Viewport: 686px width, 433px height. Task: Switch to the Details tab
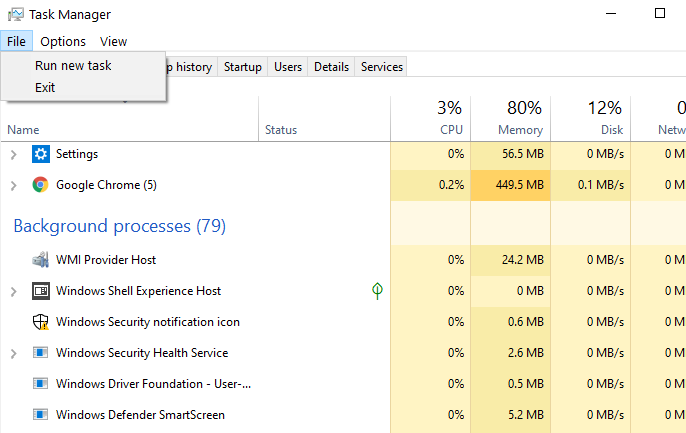click(x=331, y=67)
